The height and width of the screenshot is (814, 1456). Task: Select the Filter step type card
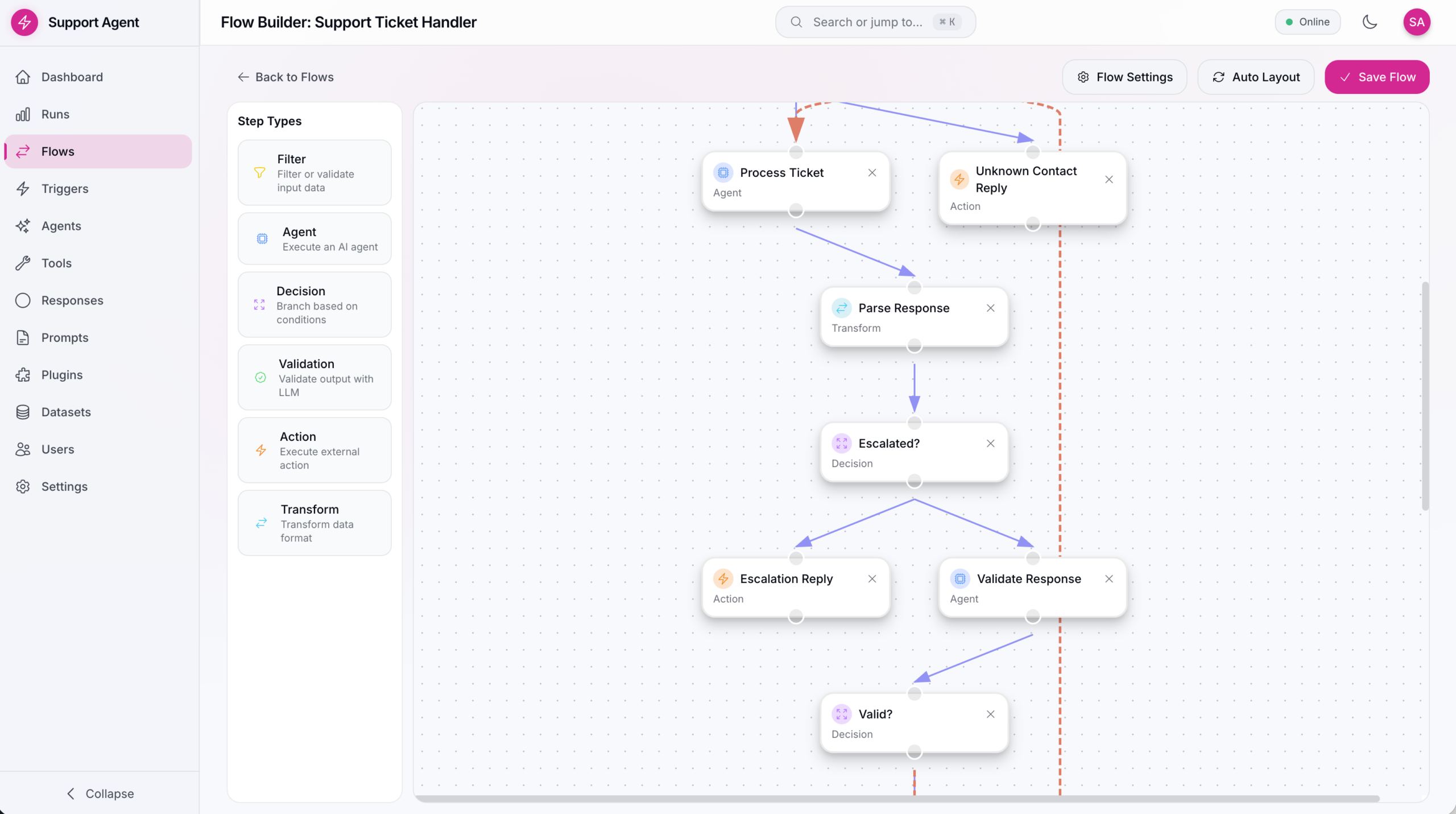coord(315,173)
